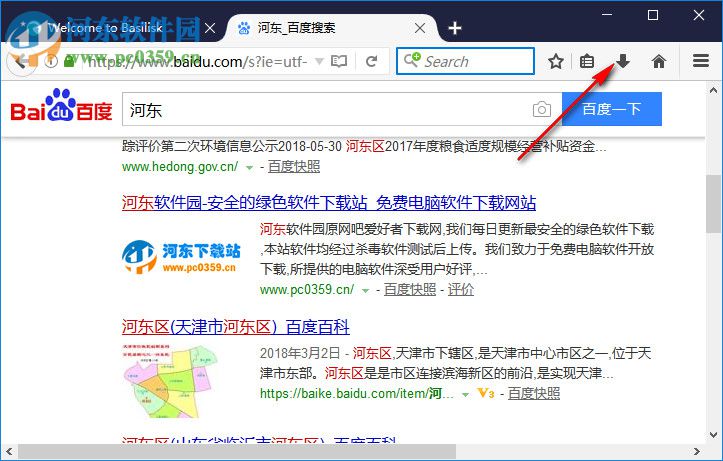Toggle Reader View book icon
The width and height of the screenshot is (723, 461).
pyautogui.click(x=339, y=61)
